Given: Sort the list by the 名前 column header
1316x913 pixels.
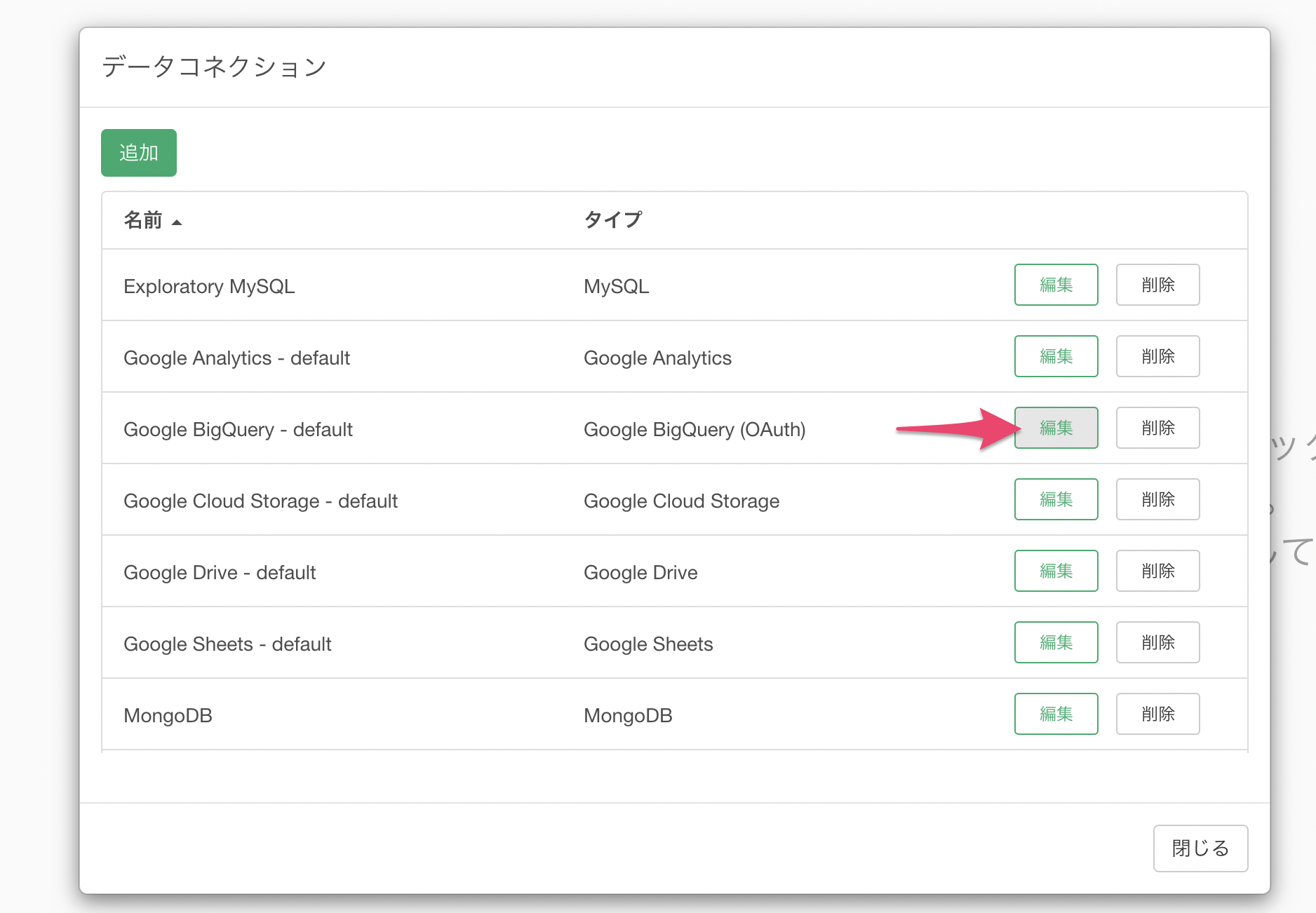Looking at the screenshot, I should [x=152, y=220].
